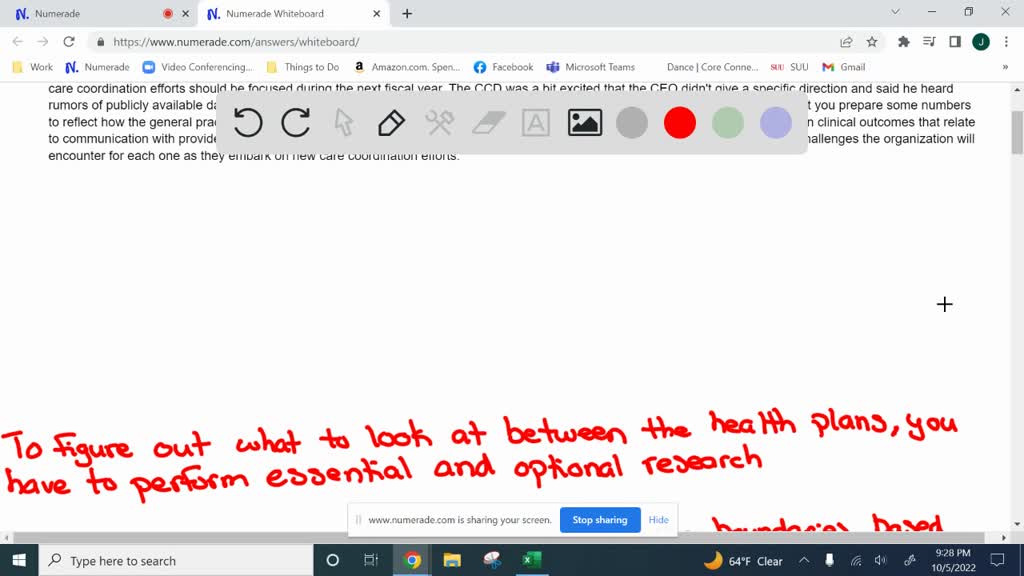
Task: Pick the red color swatch
Action: pyautogui.click(x=680, y=123)
